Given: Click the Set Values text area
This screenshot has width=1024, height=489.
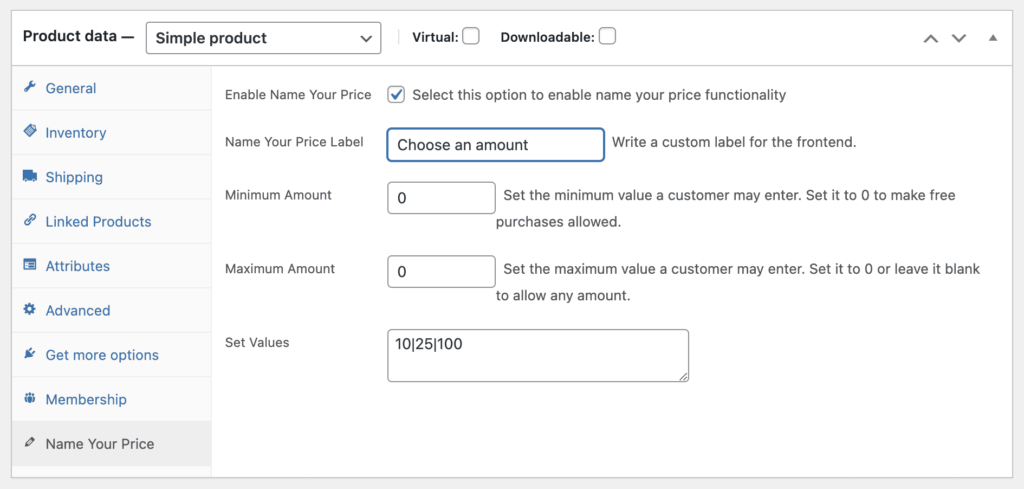Looking at the screenshot, I should [x=538, y=355].
